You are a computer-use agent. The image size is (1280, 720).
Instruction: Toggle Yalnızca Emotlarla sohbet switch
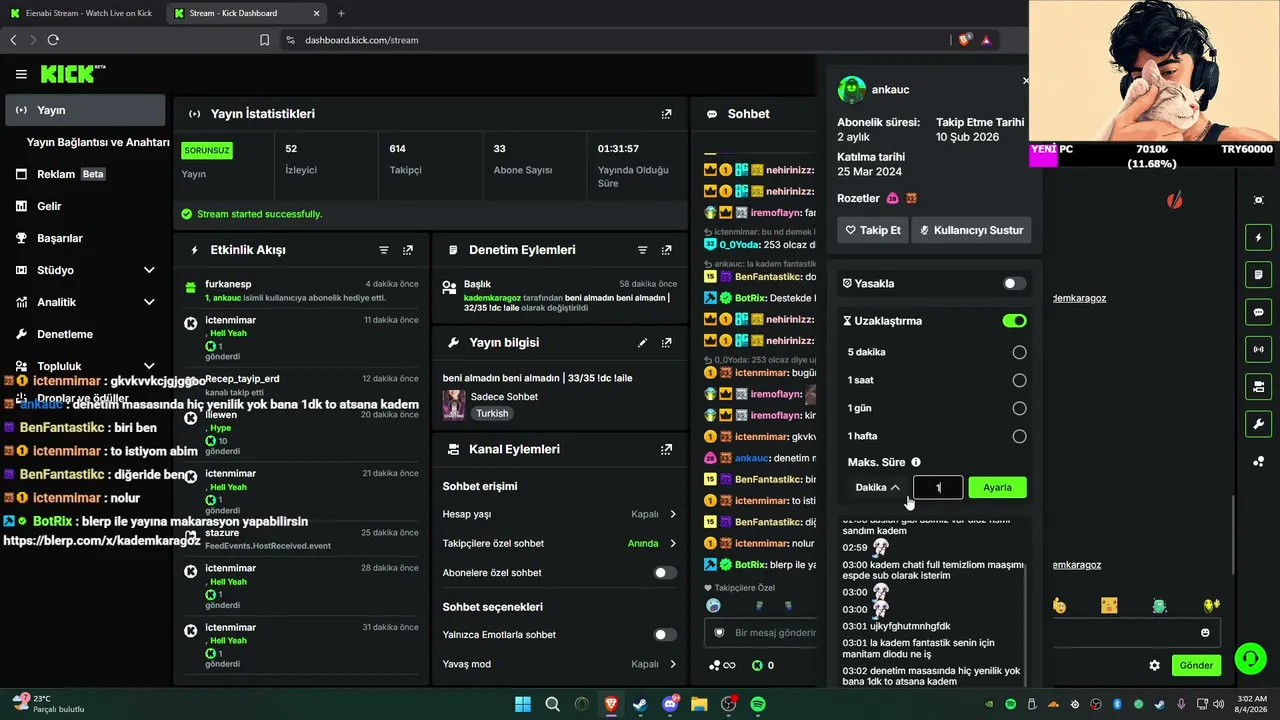665,635
